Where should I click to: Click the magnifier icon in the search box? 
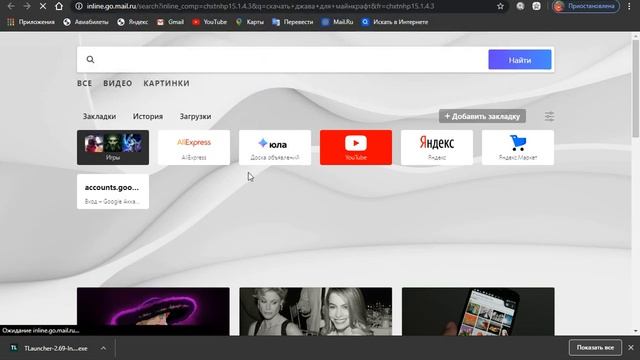(90, 60)
